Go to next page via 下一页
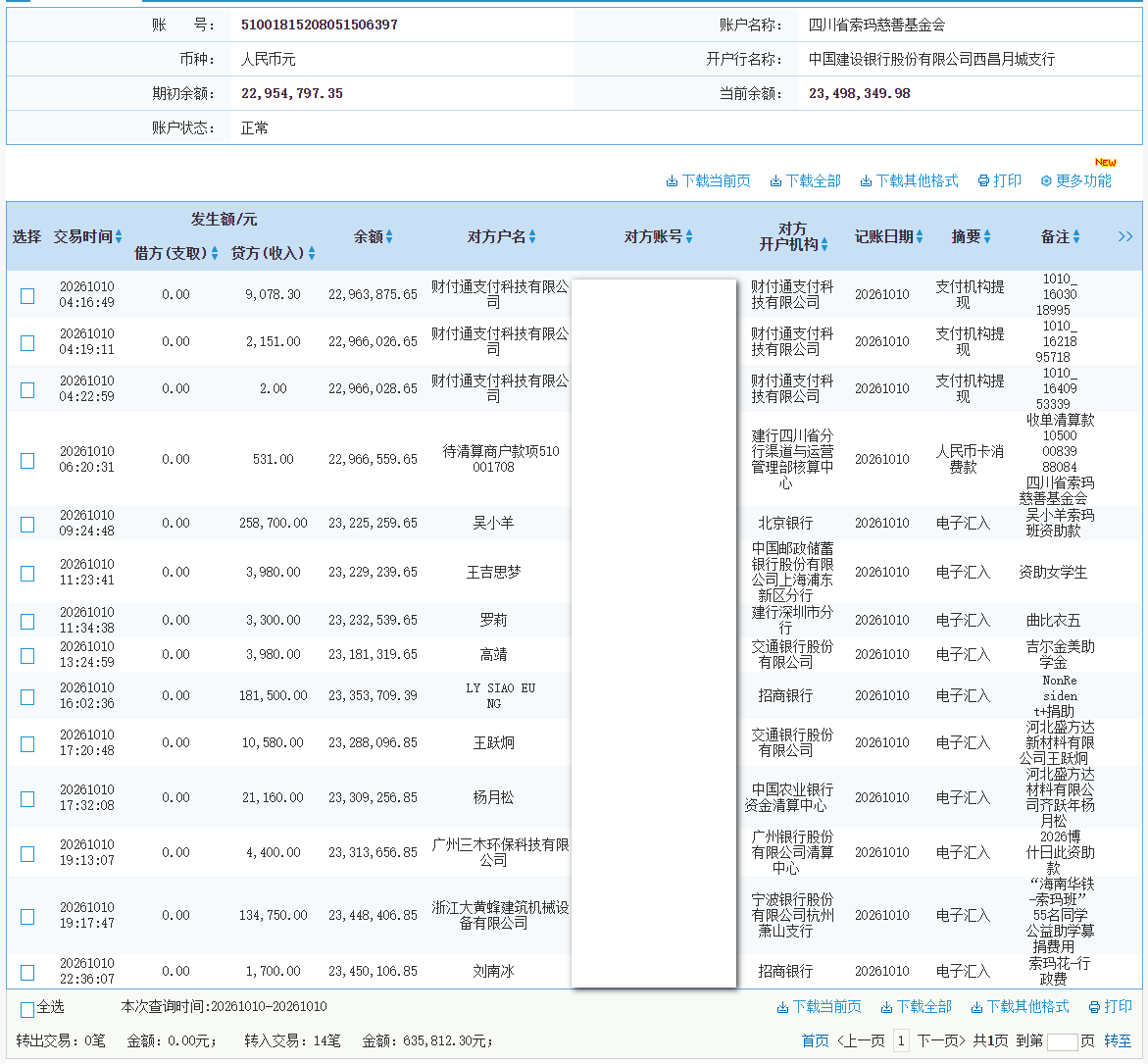1148x1064 pixels. [941, 1041]
